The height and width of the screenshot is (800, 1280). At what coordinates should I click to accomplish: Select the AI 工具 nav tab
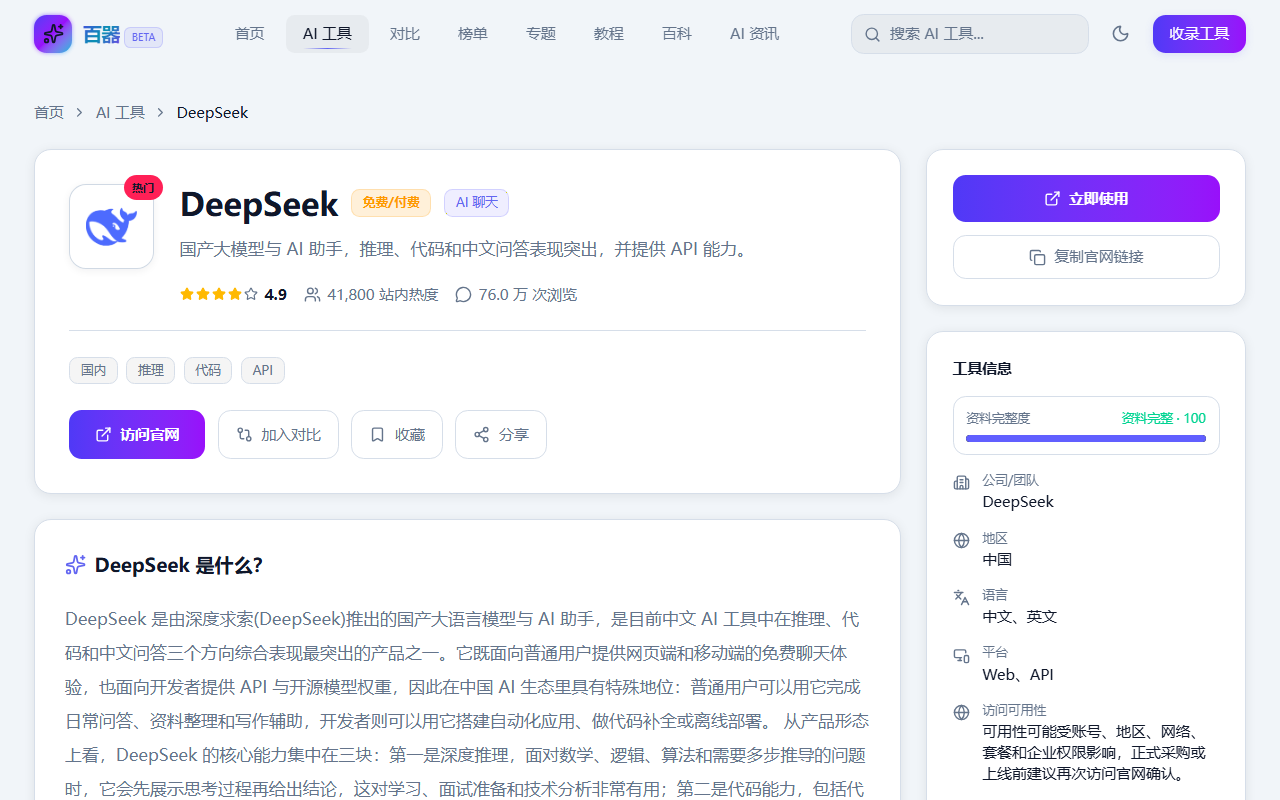(x=327, y=34)
